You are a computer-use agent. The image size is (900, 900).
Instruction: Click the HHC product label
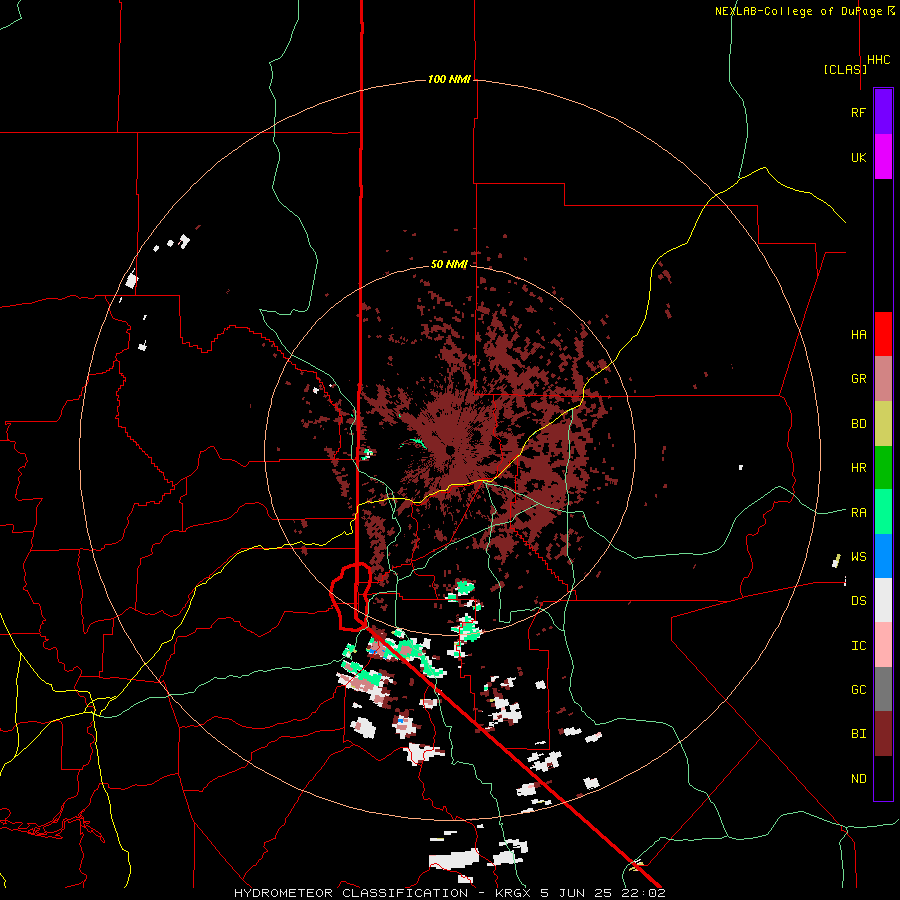(878, 60)
